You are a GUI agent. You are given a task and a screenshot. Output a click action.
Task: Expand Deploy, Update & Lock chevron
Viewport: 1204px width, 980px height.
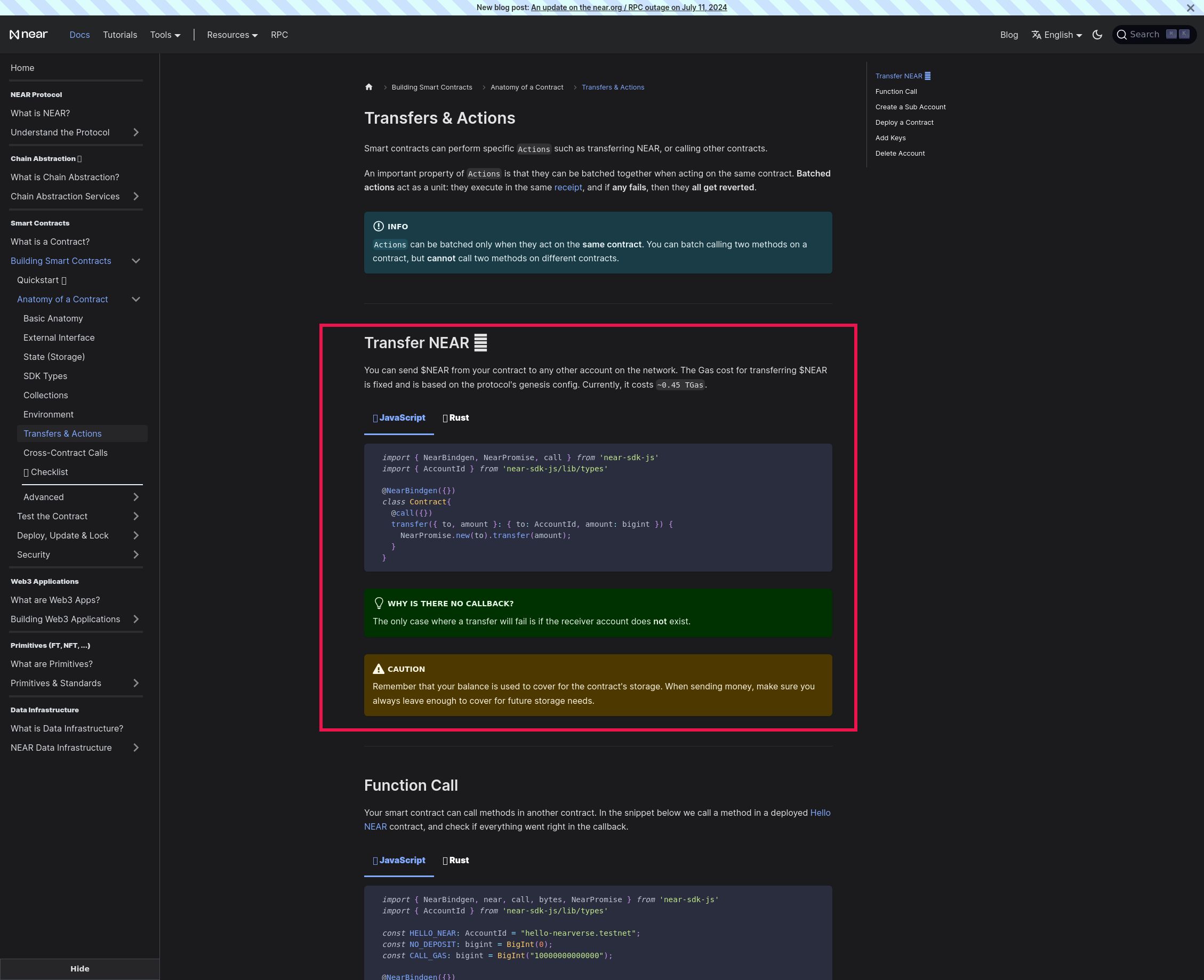136,535
